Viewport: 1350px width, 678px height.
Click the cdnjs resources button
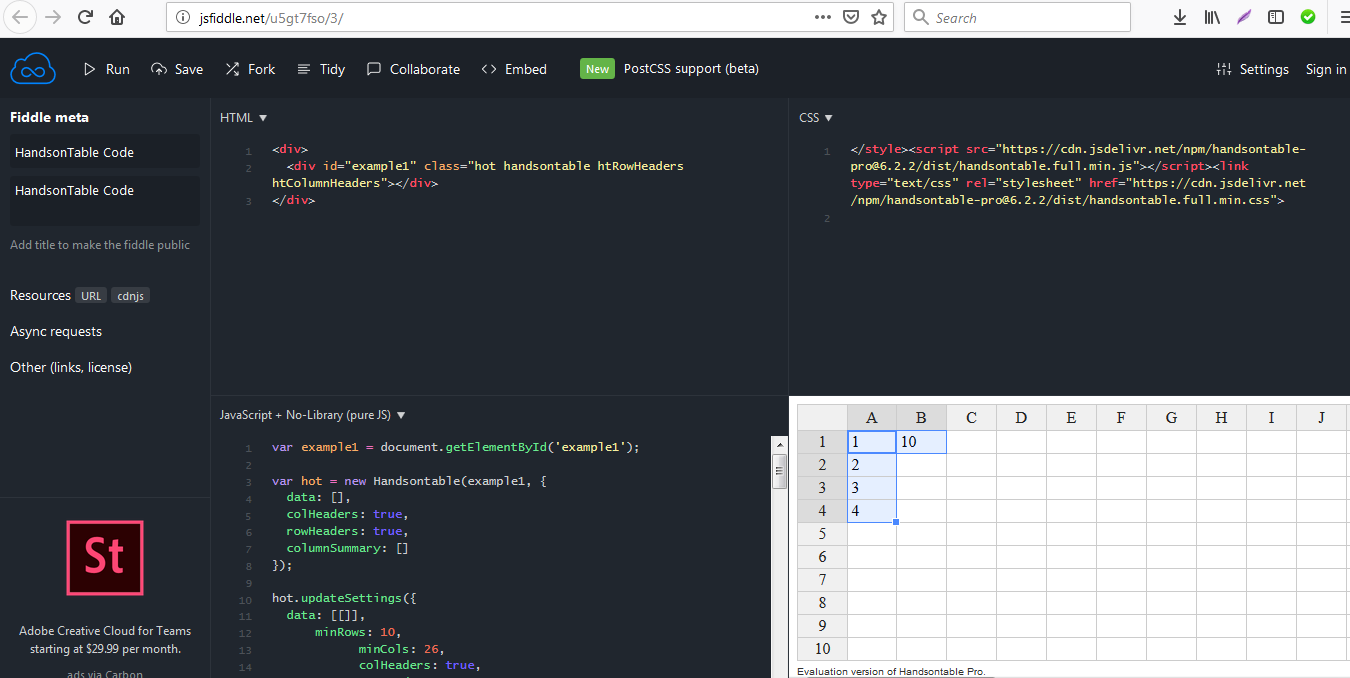[x=131, y=296]
